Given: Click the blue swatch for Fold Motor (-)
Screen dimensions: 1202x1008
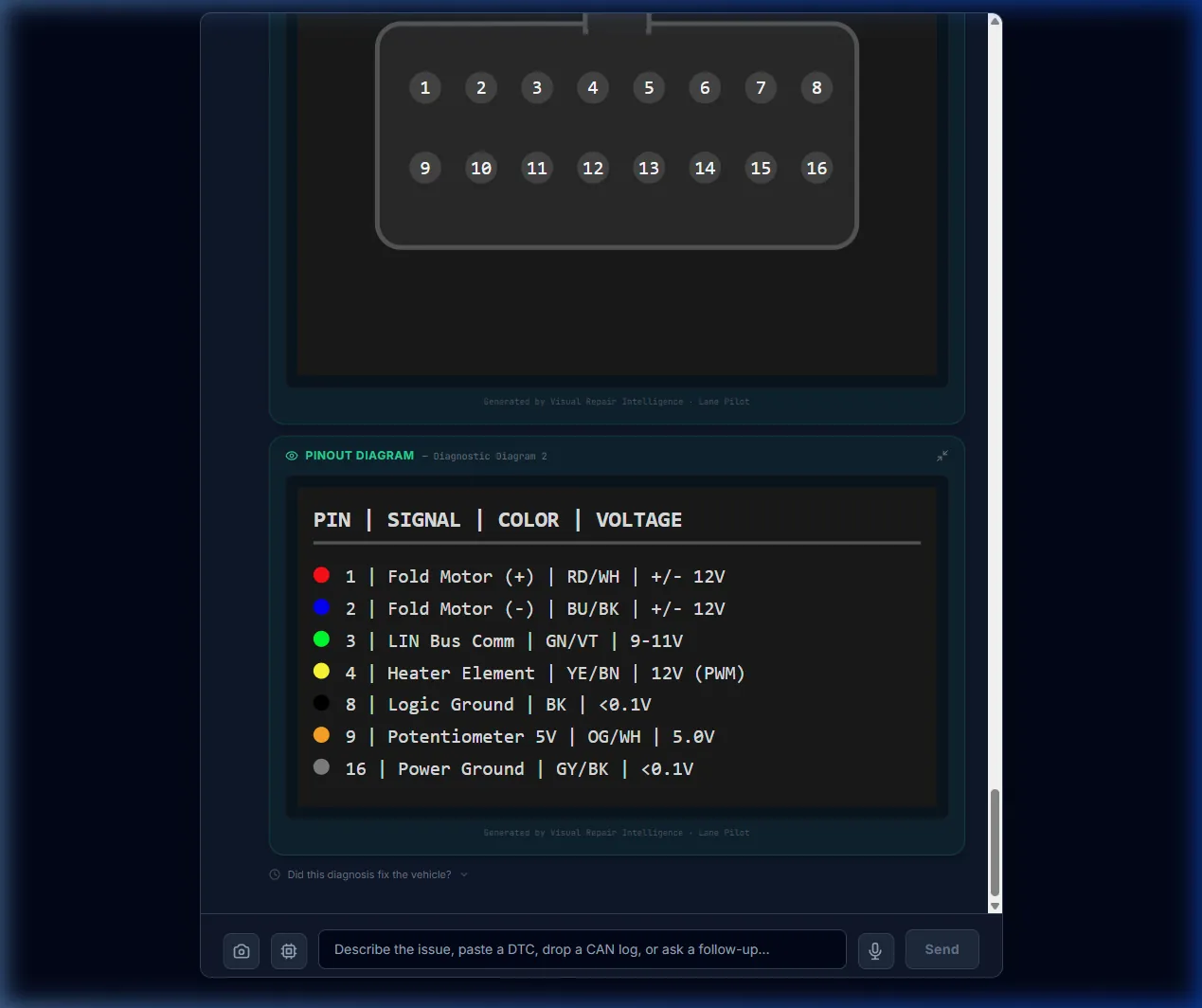Looking at the screenshot, I should click(322, 607).
